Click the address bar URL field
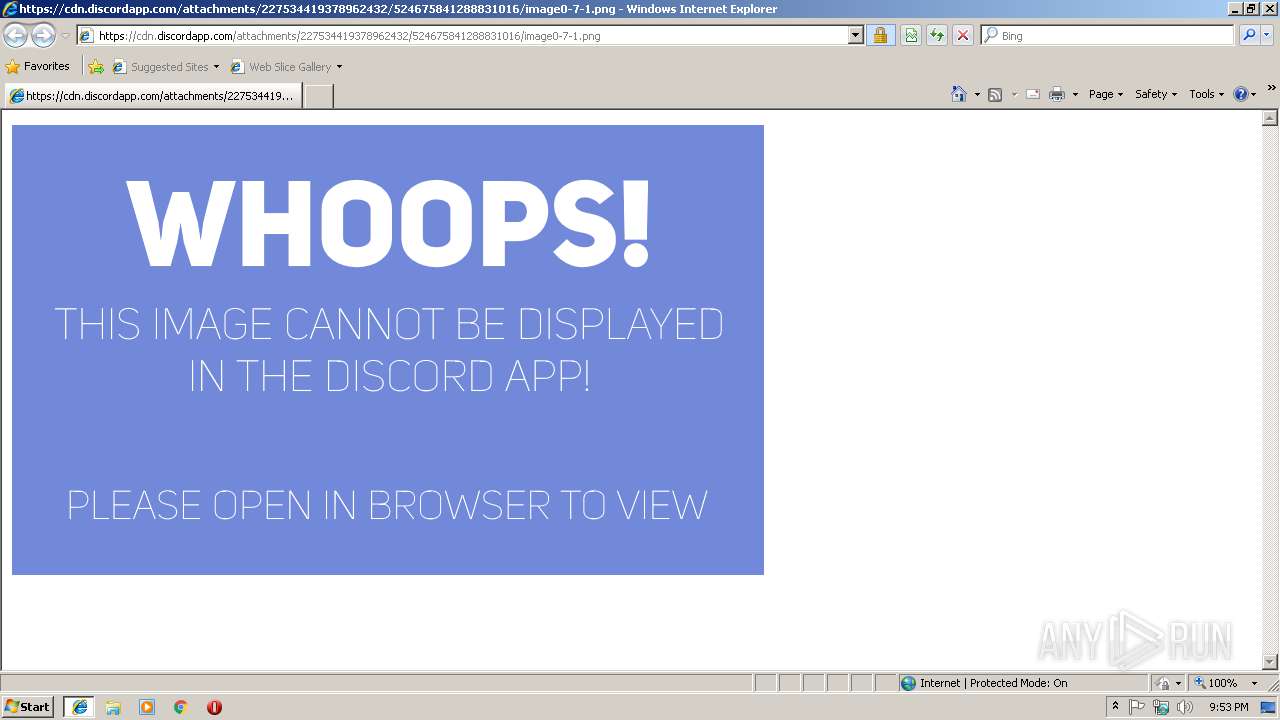 (x=462, y=36)
